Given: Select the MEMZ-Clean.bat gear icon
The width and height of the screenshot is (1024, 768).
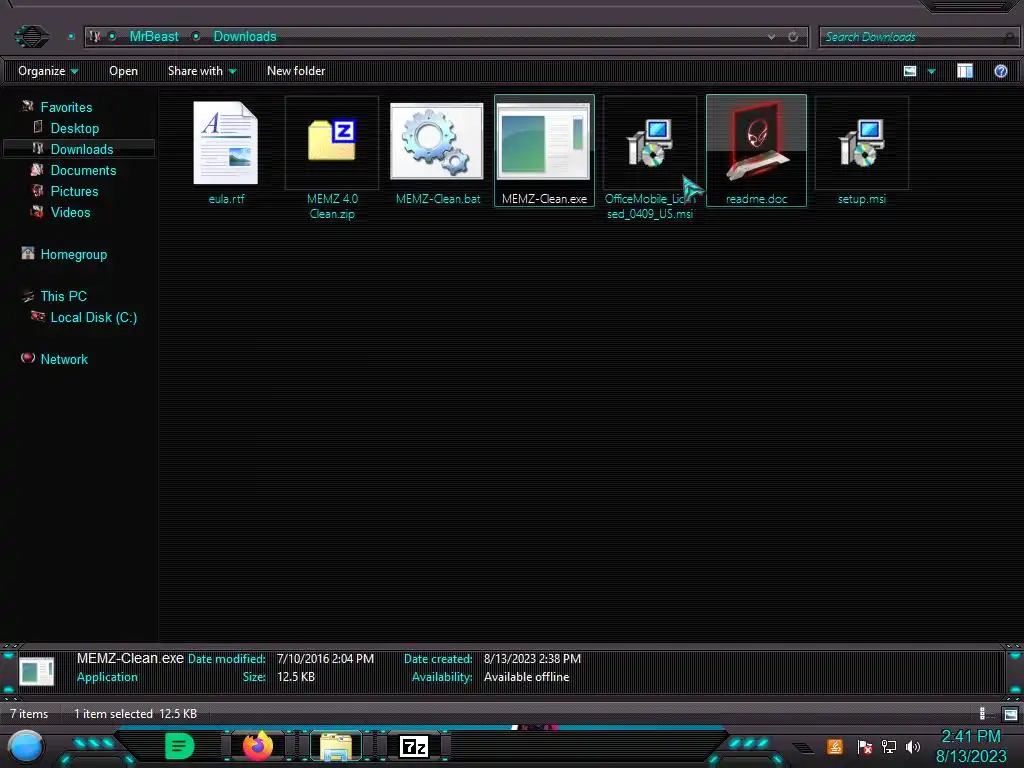Looking at the screenshot, I should point(436,141).
